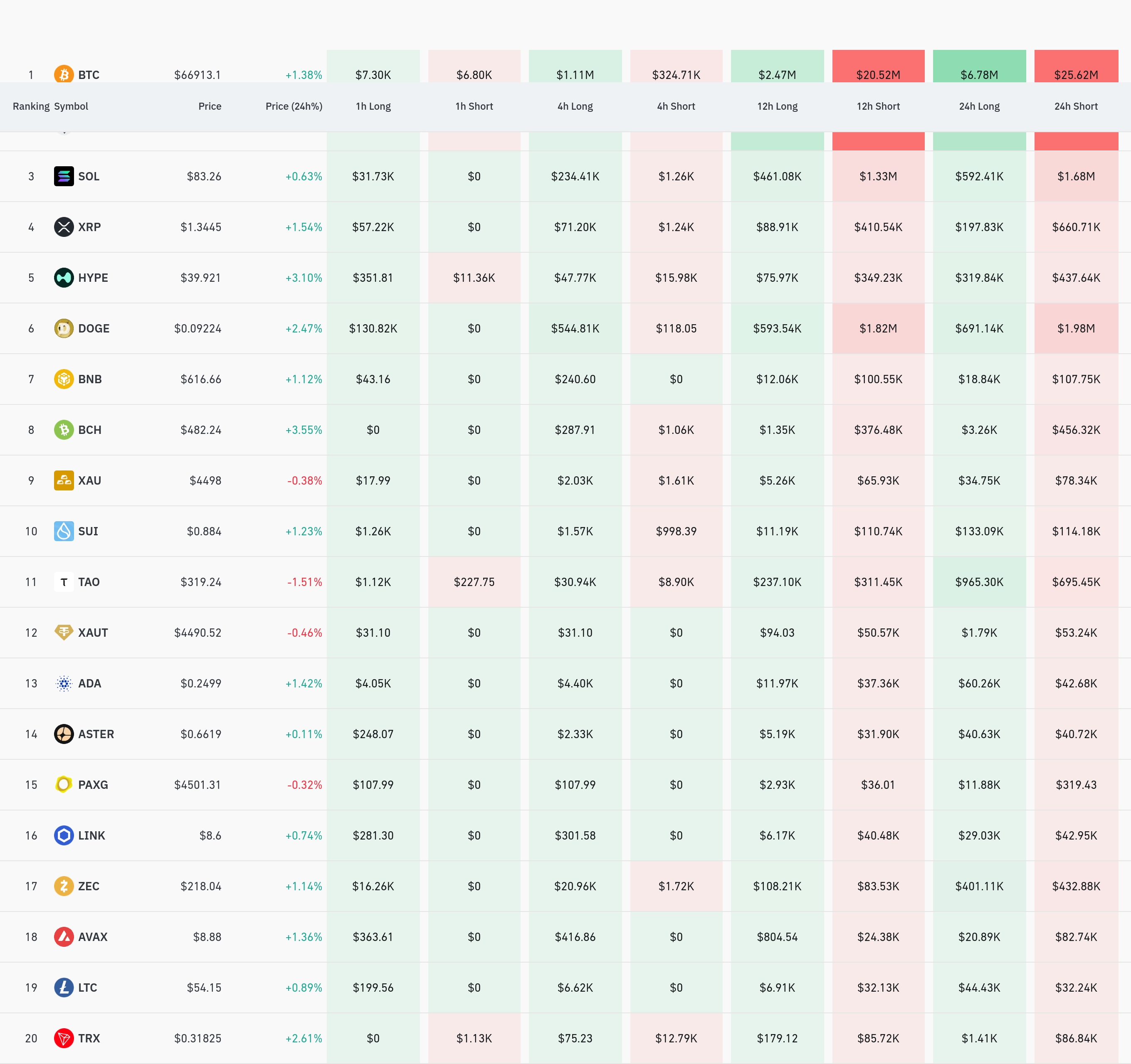Sort by the Price (24h%) column header
This screenshot has width=1131, height=1064.
tap(294, 106)
